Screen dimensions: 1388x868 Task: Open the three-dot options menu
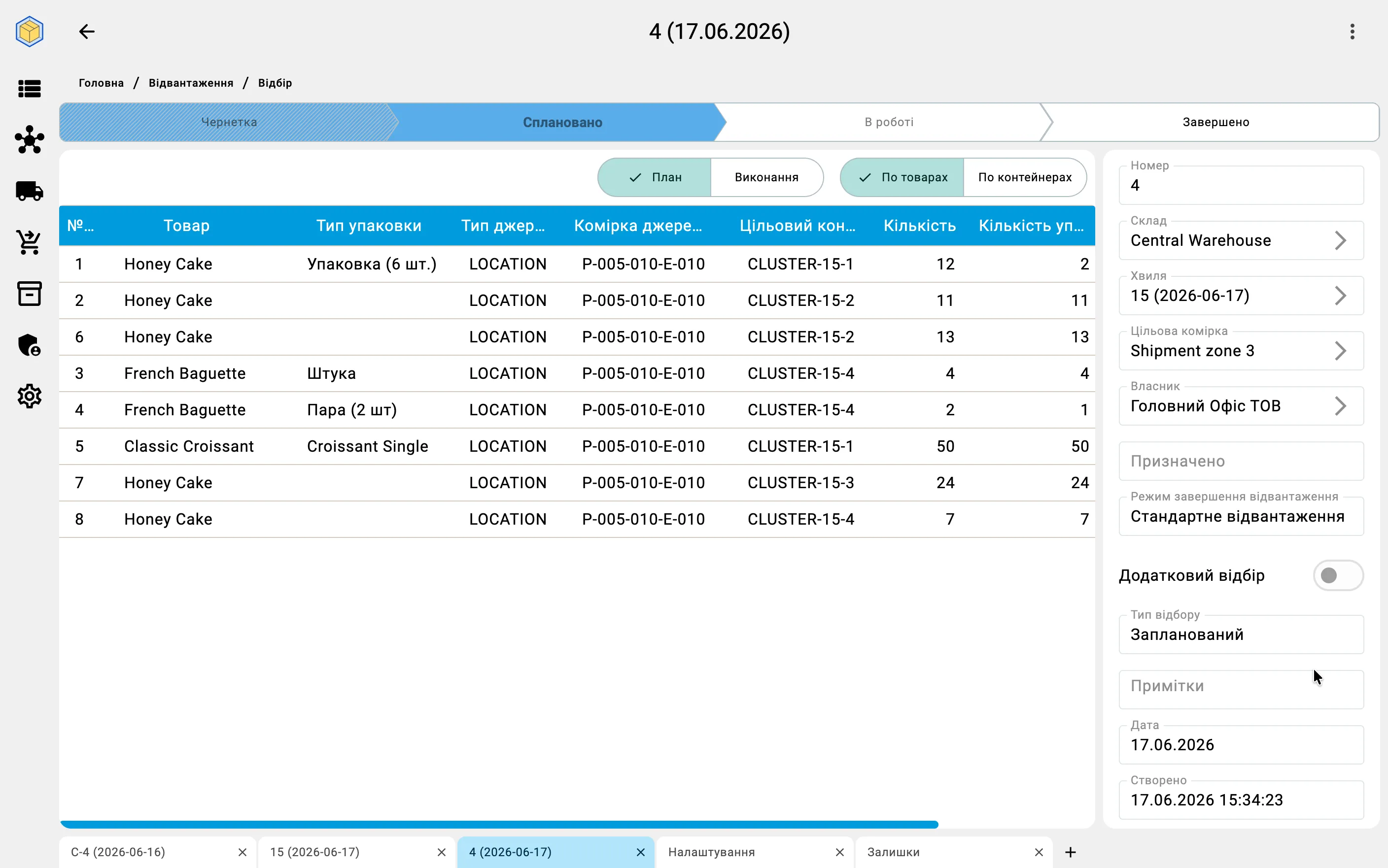click(x=1353, y=32)
